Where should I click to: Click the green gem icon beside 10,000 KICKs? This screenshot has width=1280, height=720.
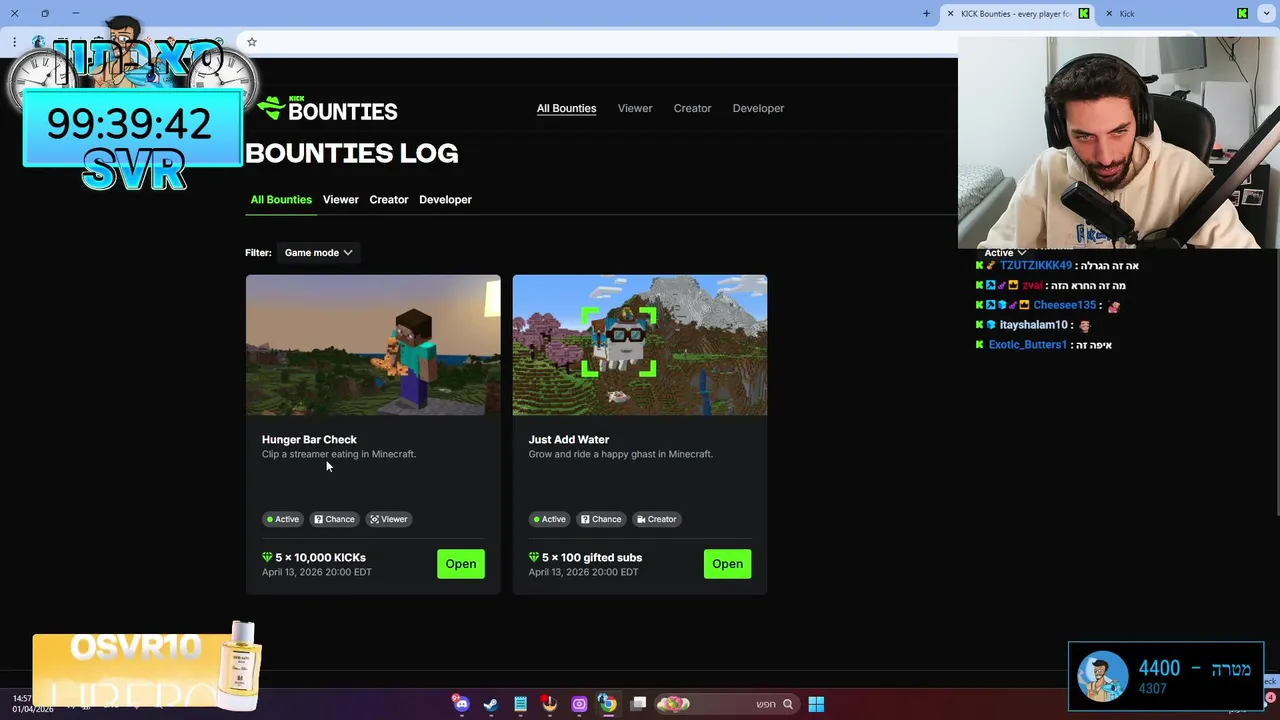point(267,557)
